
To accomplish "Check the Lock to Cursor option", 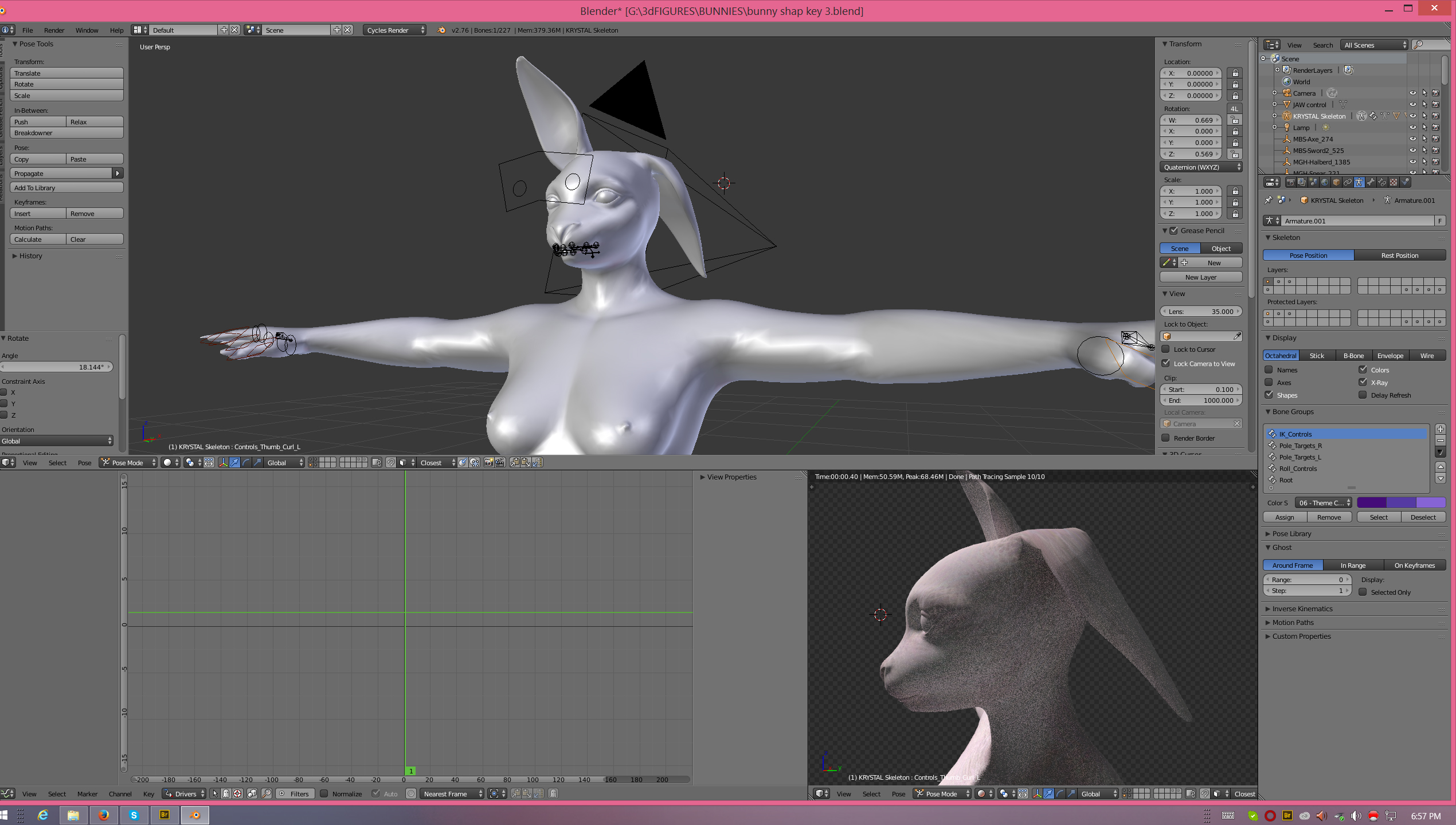I will [x=1166, y=349].
